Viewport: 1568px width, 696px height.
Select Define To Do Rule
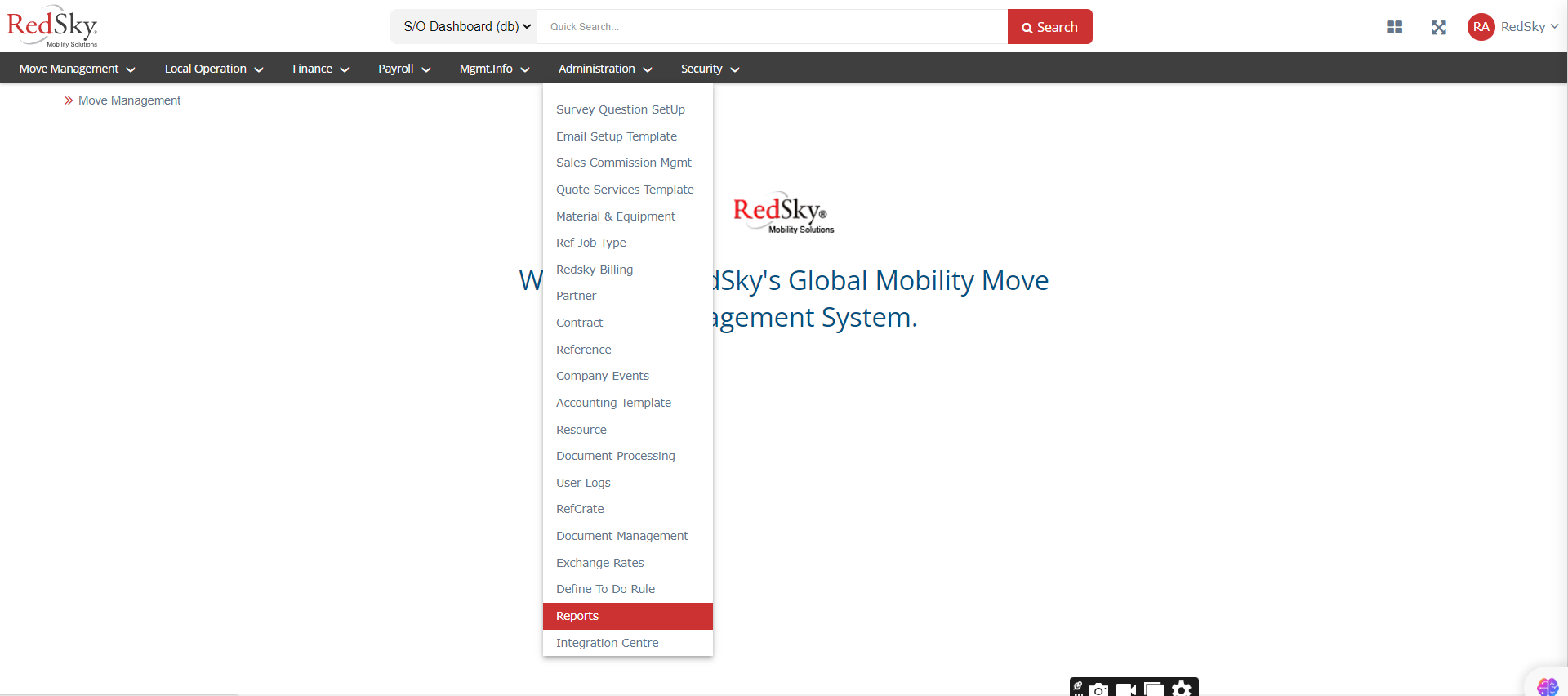pyautogui.click(x=627, y=589)
